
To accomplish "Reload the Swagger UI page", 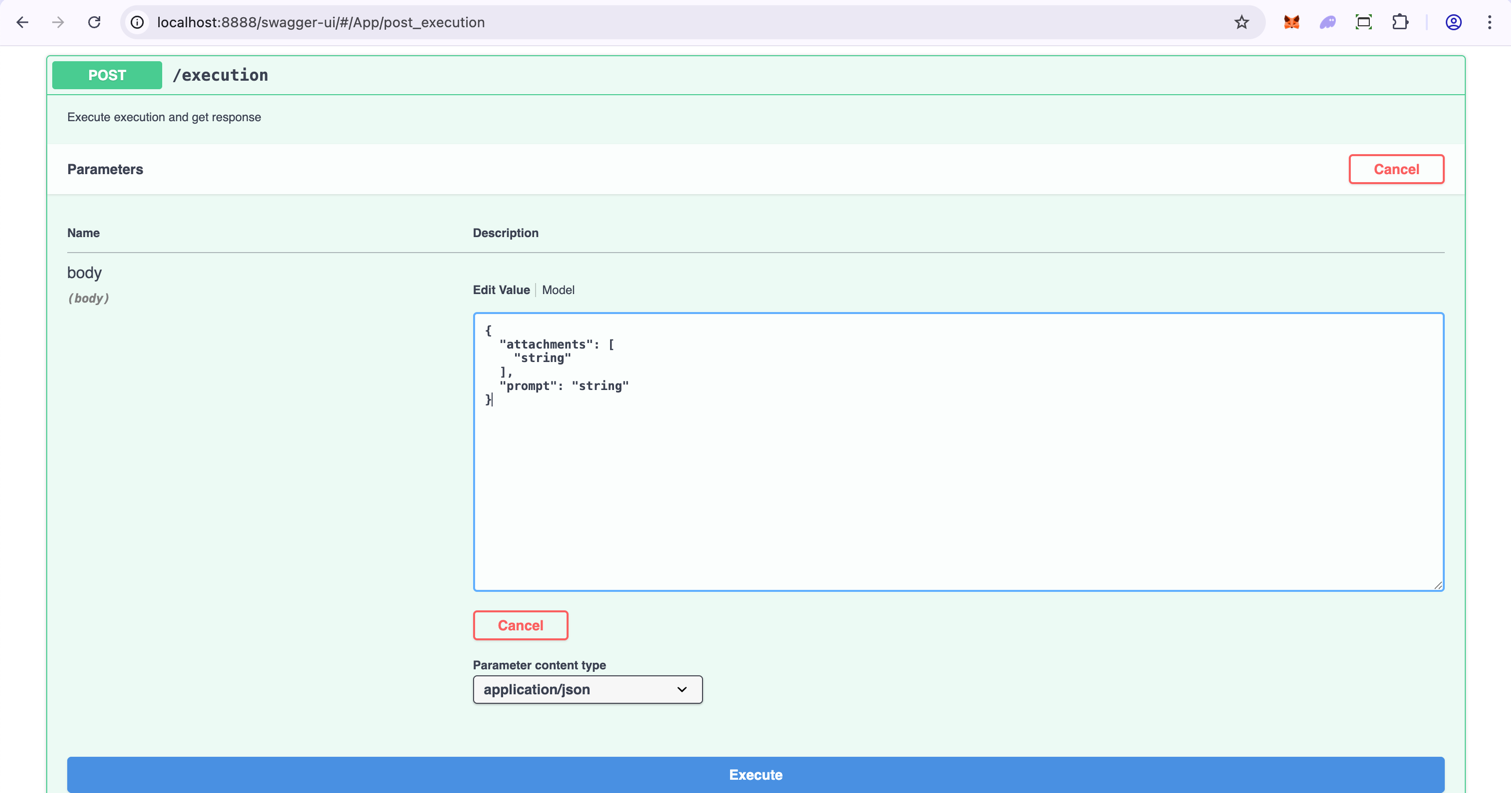I will (94, 22).
